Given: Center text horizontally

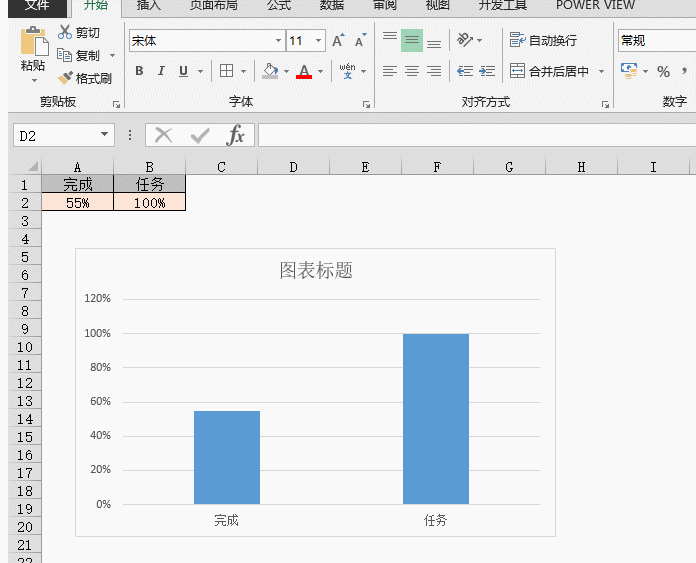Looking at the screenshot, I should click(412, 71).
